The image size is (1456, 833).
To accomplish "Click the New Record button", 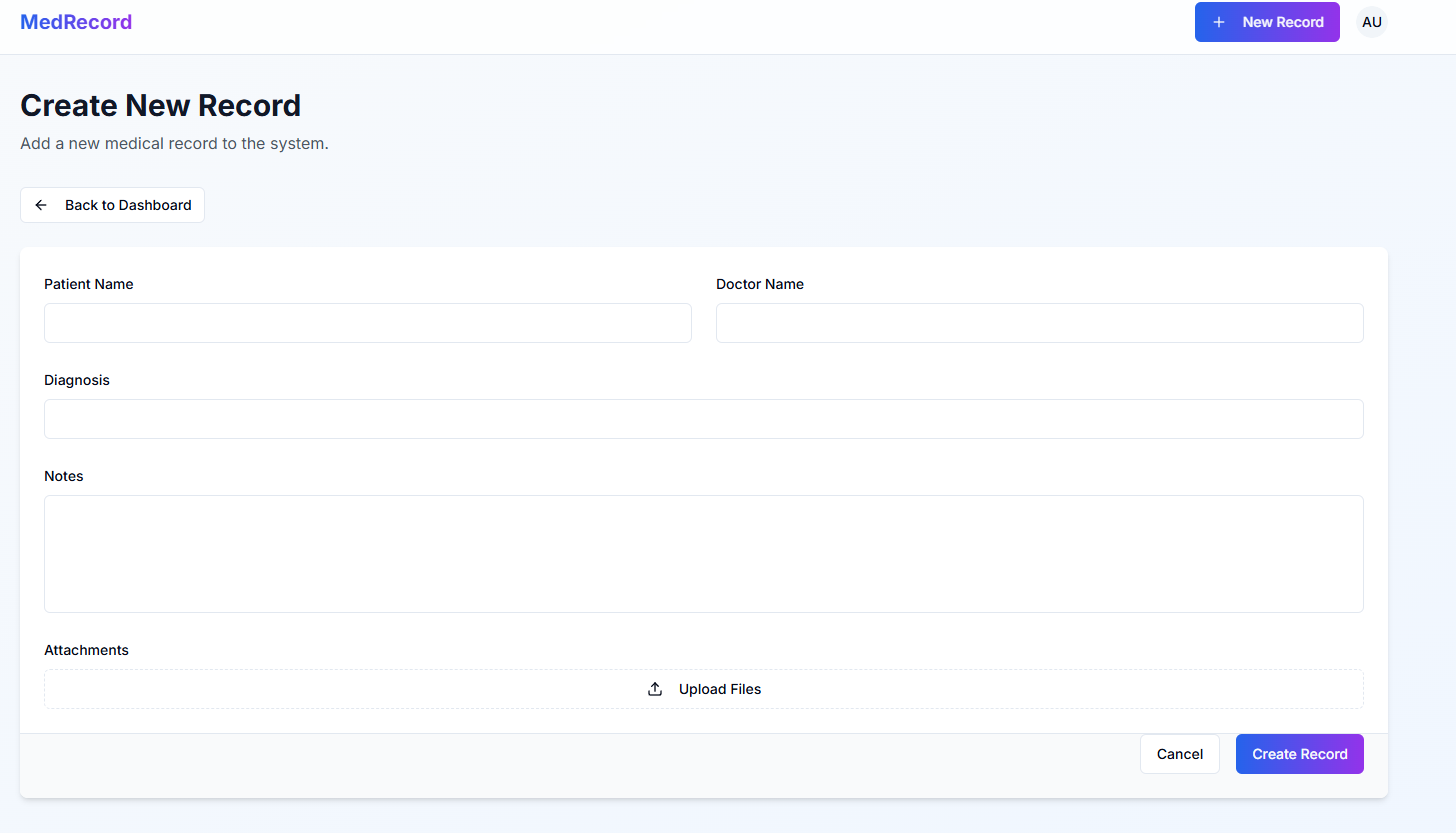I will 1267,22.
